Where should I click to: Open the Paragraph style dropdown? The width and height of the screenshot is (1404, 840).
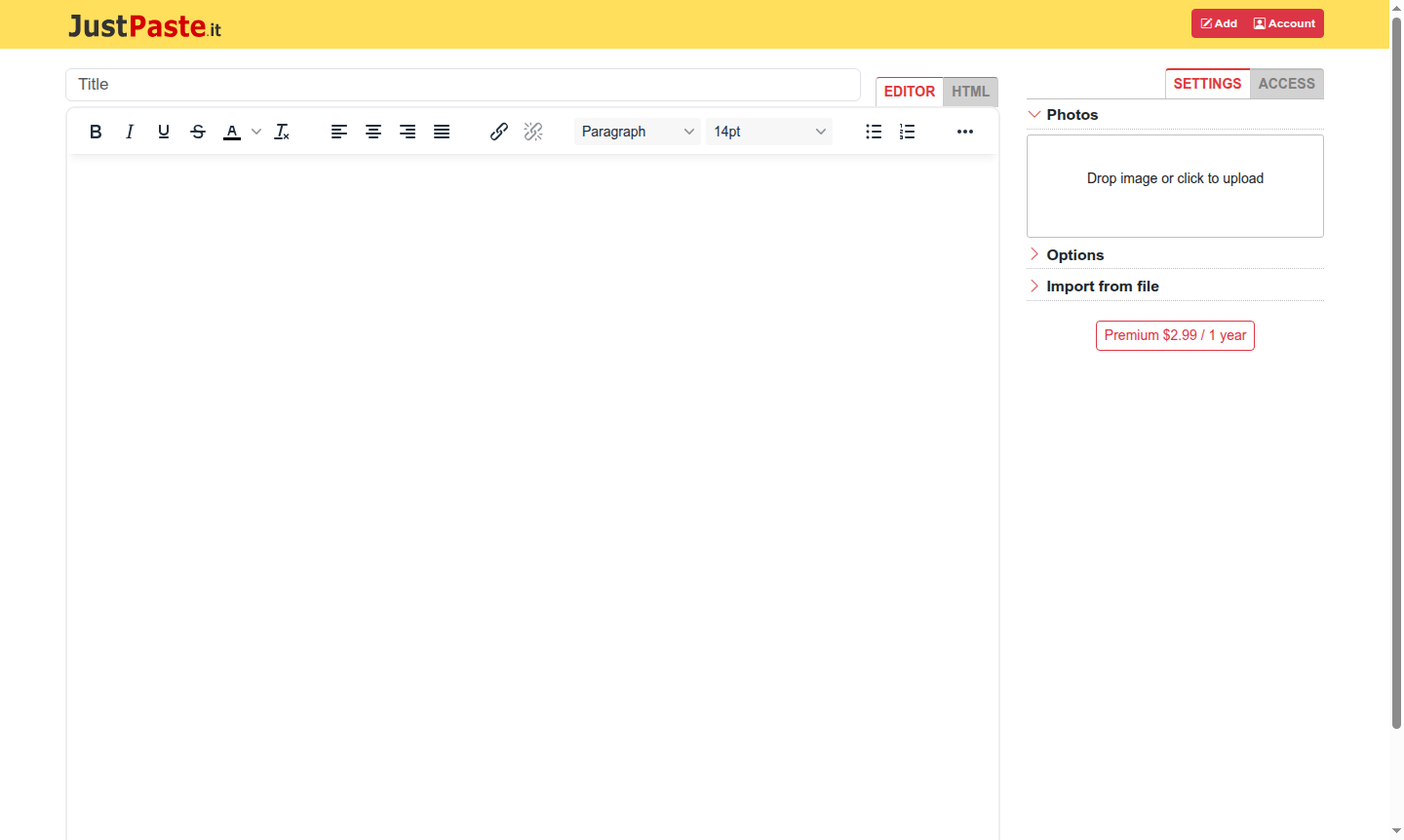(637, 132)
